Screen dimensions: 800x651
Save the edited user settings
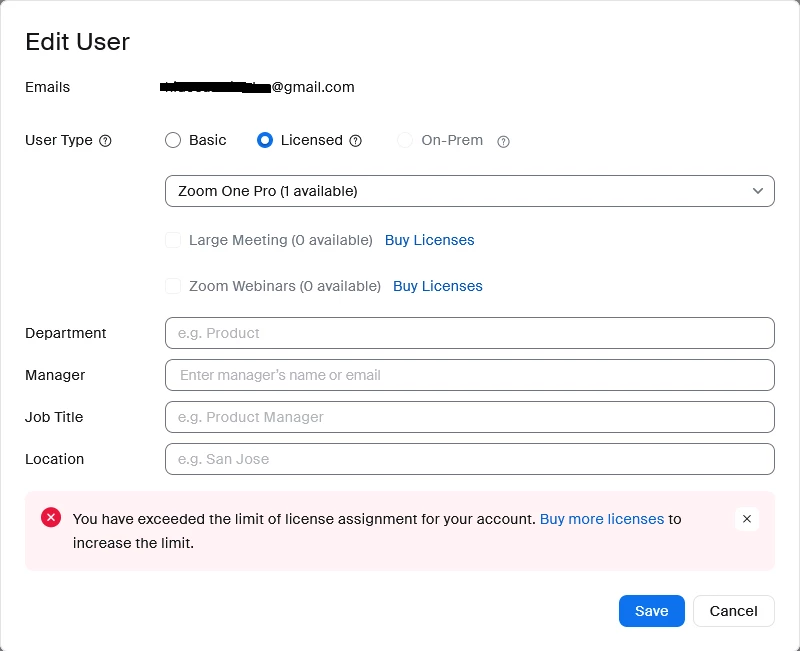[x=652, y=611]
